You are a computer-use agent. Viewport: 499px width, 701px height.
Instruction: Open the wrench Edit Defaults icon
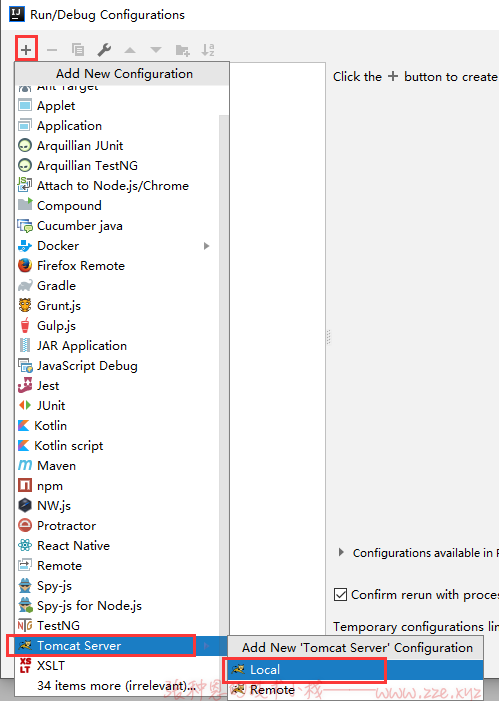104,50
